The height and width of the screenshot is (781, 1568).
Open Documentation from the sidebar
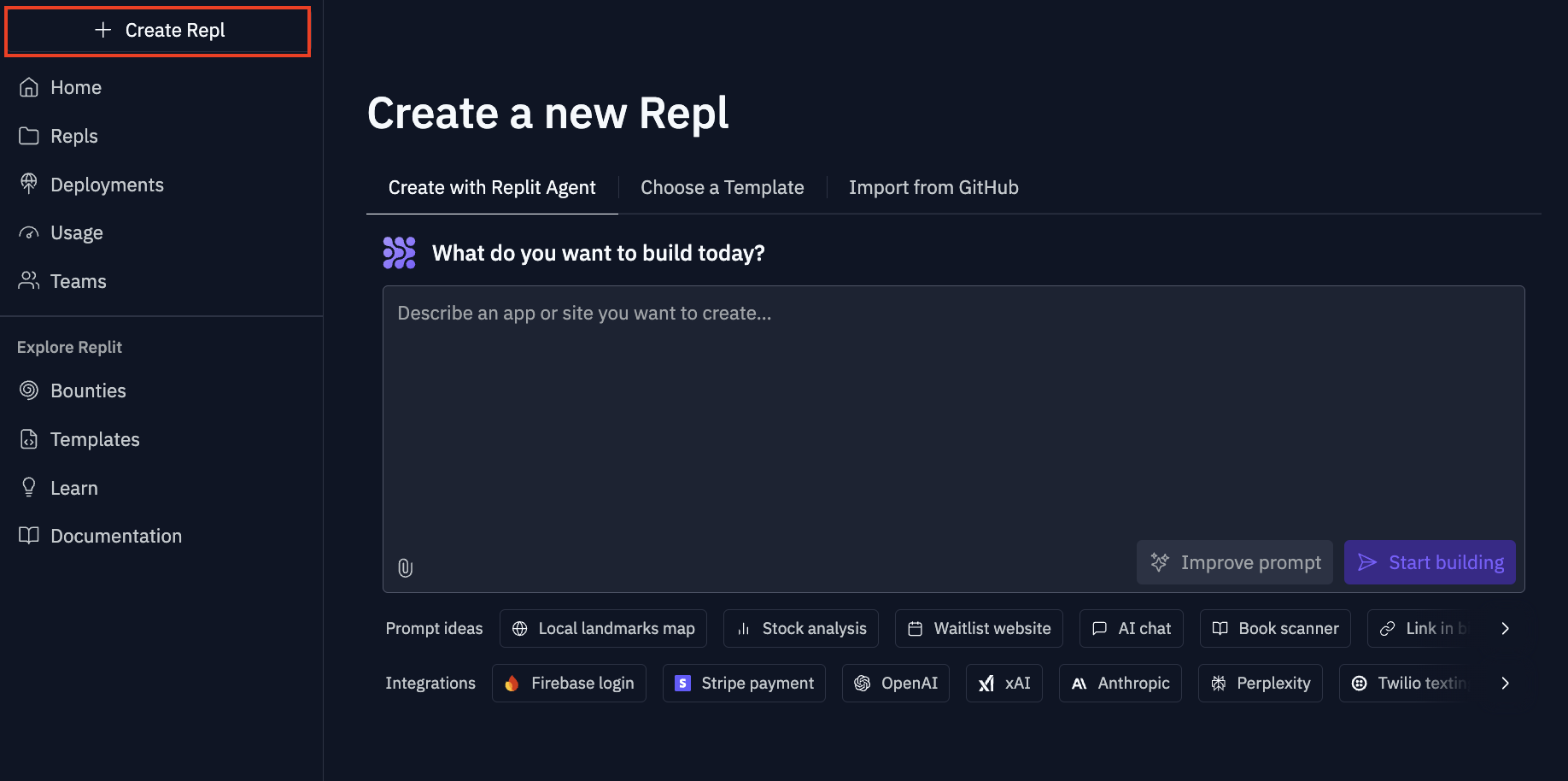coord(115,537)
